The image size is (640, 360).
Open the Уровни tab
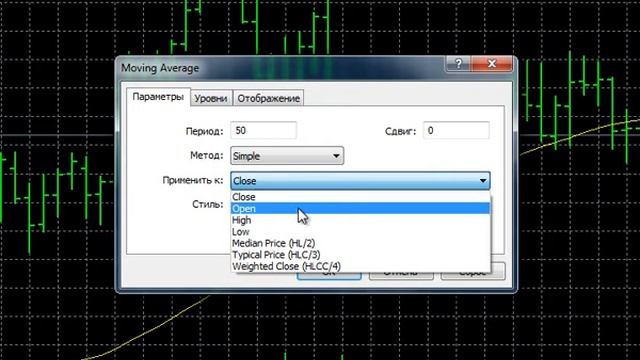211,98
